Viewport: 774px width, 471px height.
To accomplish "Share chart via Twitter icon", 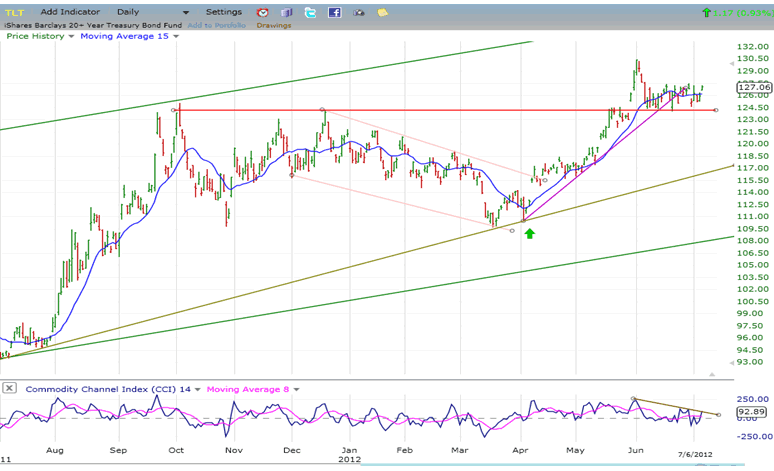I will [310, 12].
